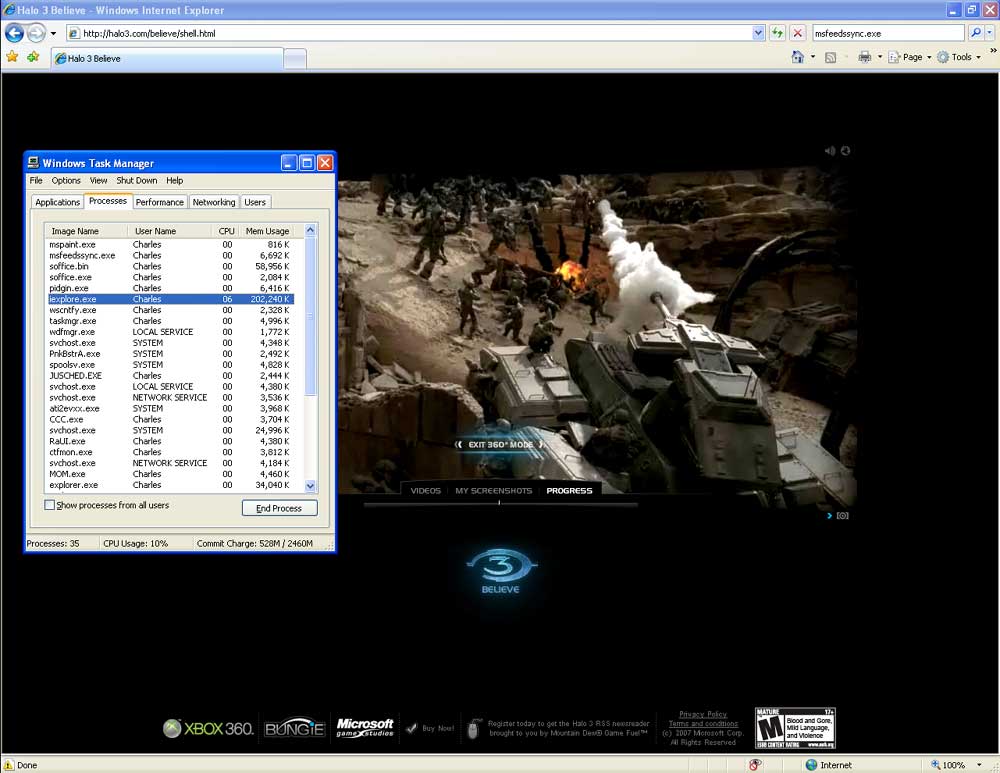
Task: Open Task Manager Help menu
Action: tap(174, 180)
